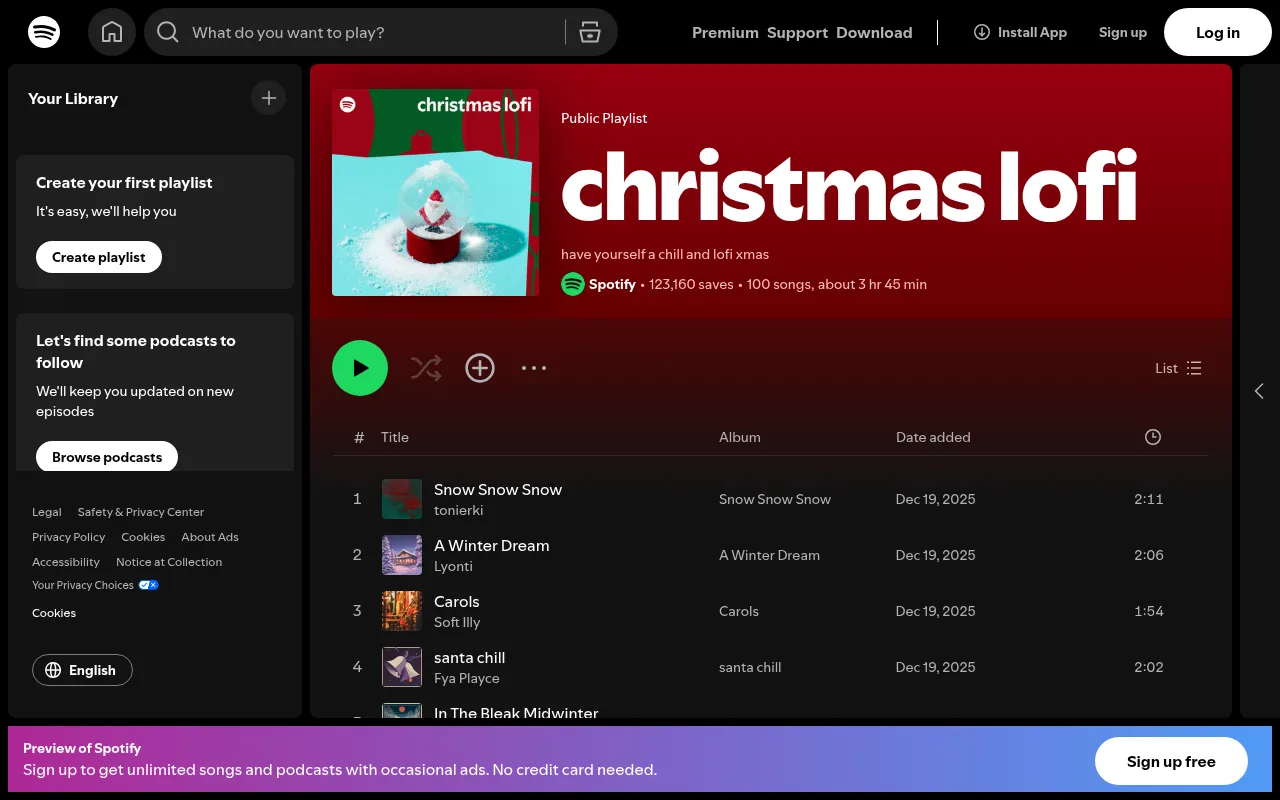Open the 'Carols' album column link
Image resolution: width=1280 pixels, height=800 pixels.
tap(739, 611)
